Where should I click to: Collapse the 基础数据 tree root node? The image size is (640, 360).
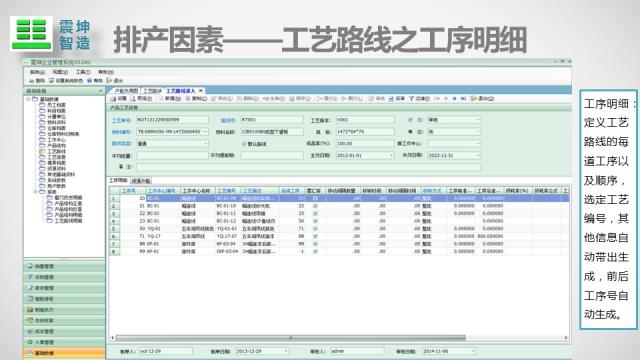click(28, 99)
